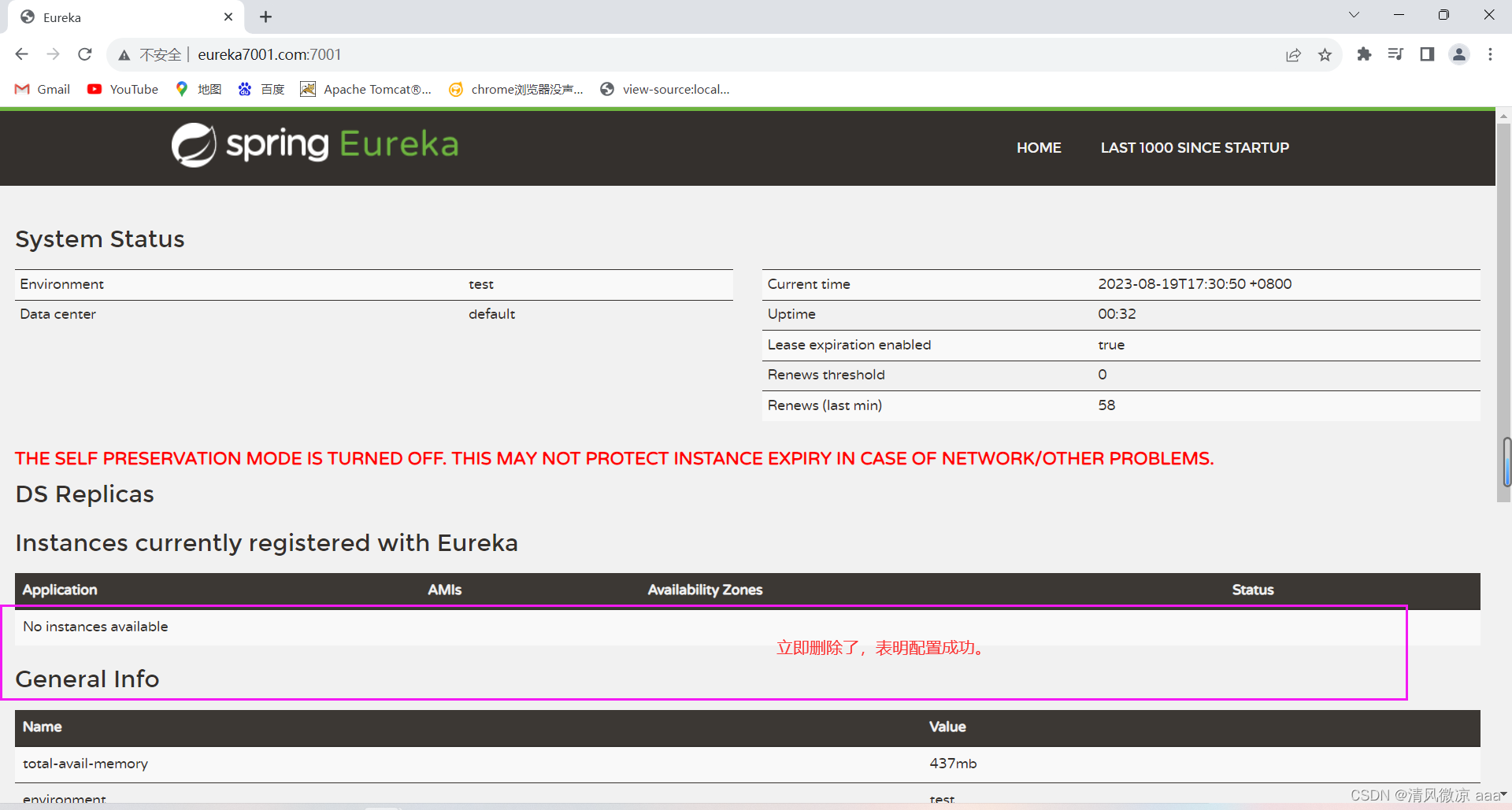This screenshot has width=1512, height=810.
Task: Open a new tab with plus button
Action: coord(266,17)
